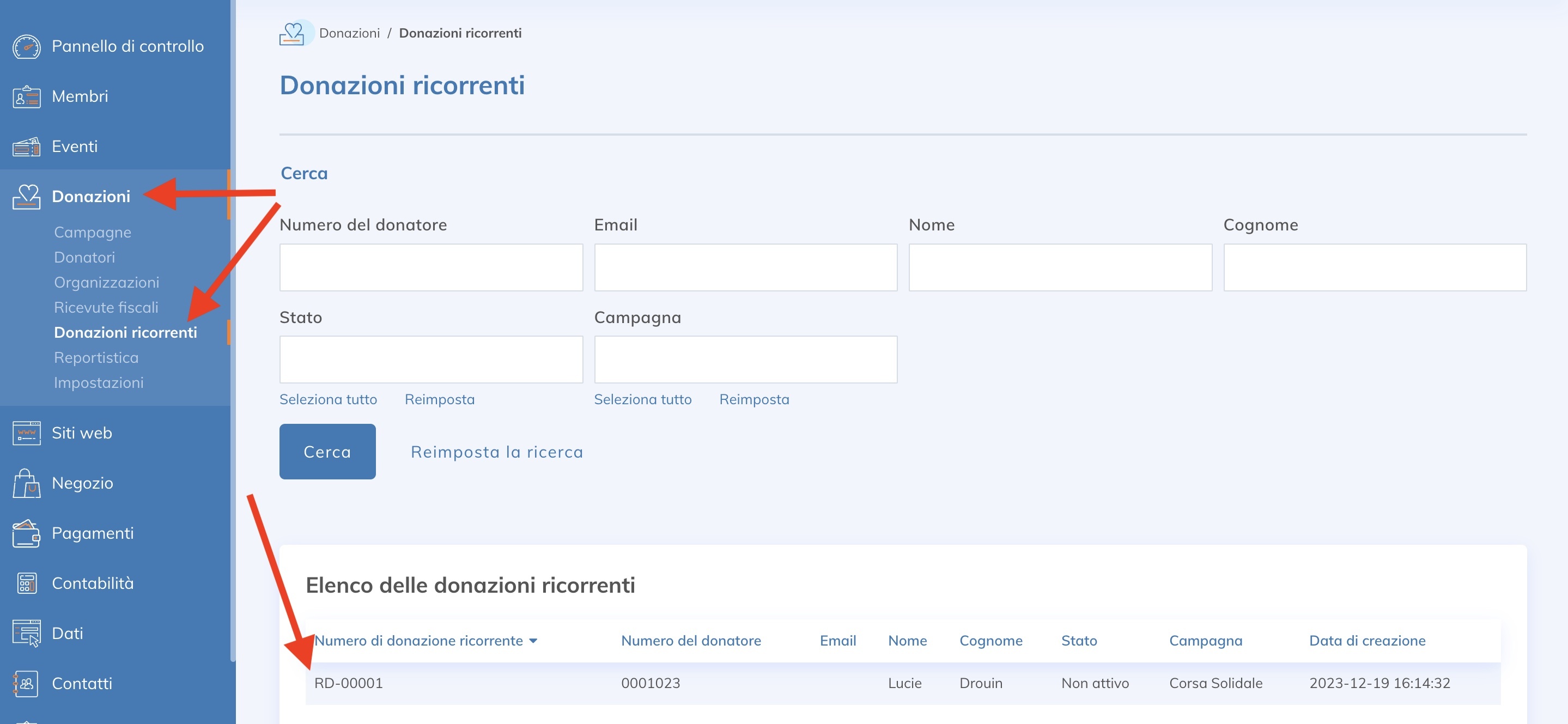Click the Reimposta la ricerca link

(x=497, y=452)
